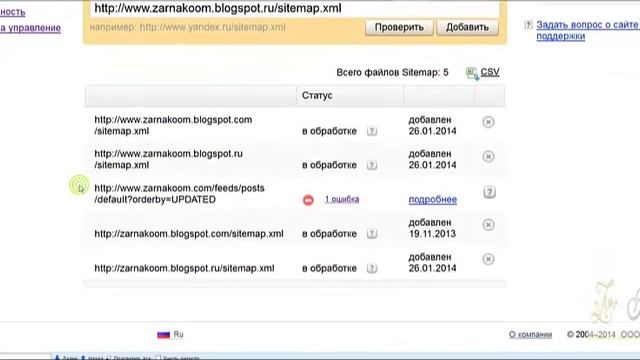
Task: Click status help icon for www.zarnakoom.blogspot.com row
Action: point(371,131)
